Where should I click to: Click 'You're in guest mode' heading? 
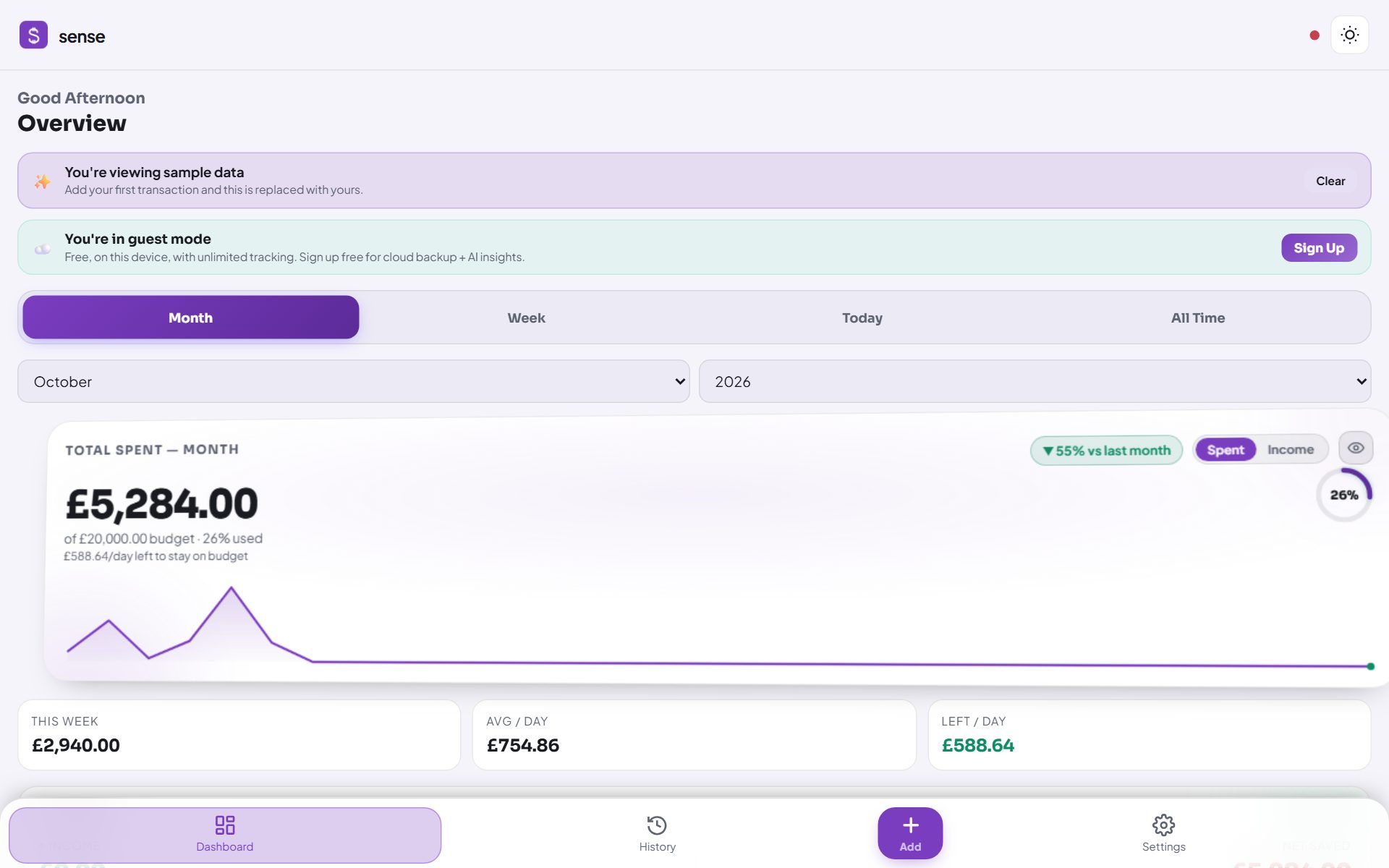(137, 239)
